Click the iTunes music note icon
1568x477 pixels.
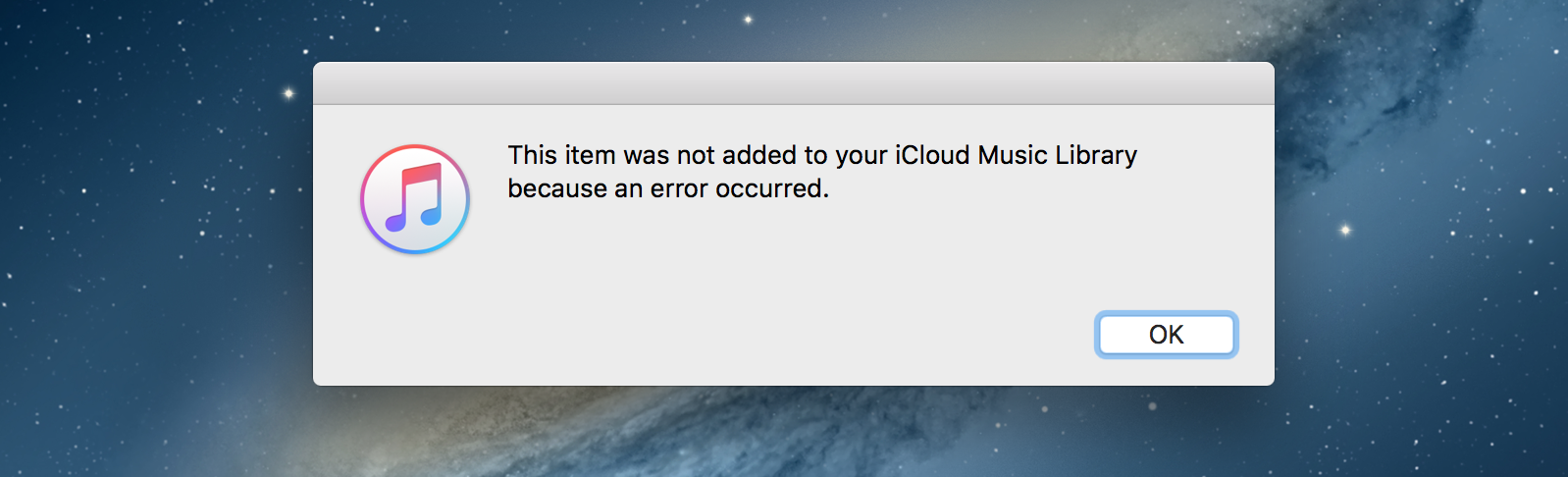(414, 199)
